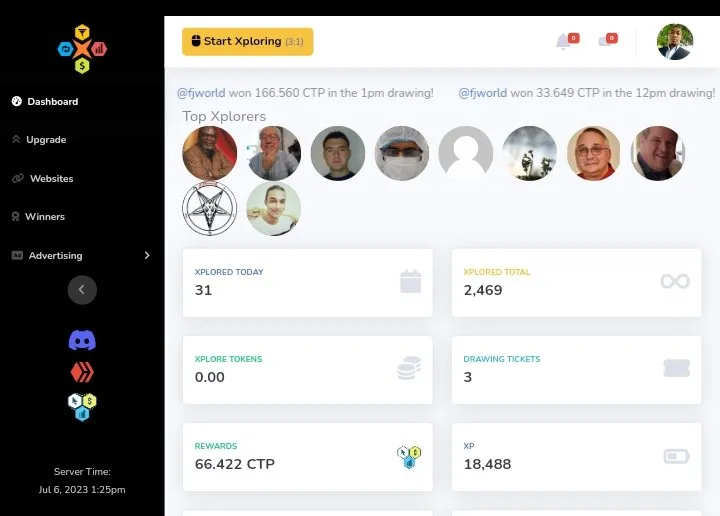Open the first @fjworld winner link

[x=201, y=93]
